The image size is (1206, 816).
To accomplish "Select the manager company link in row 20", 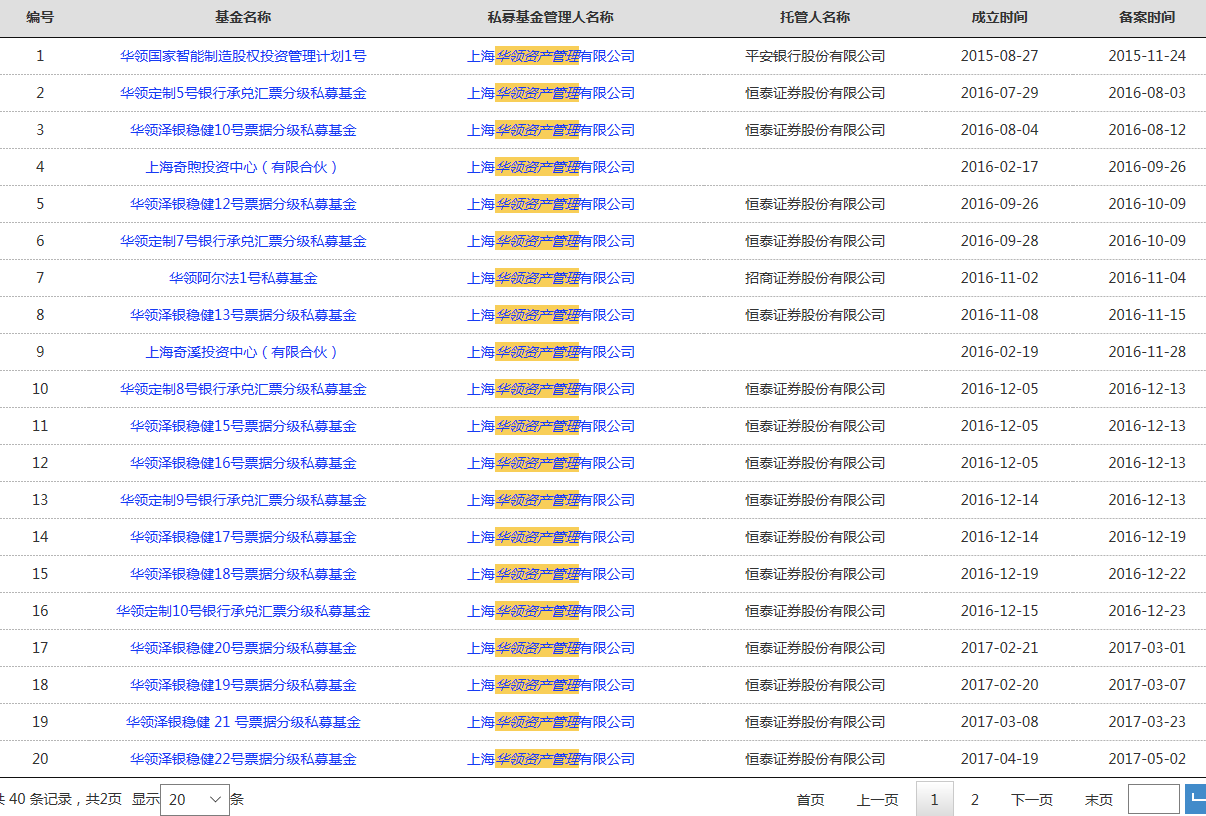I will (x=551, y=759).
